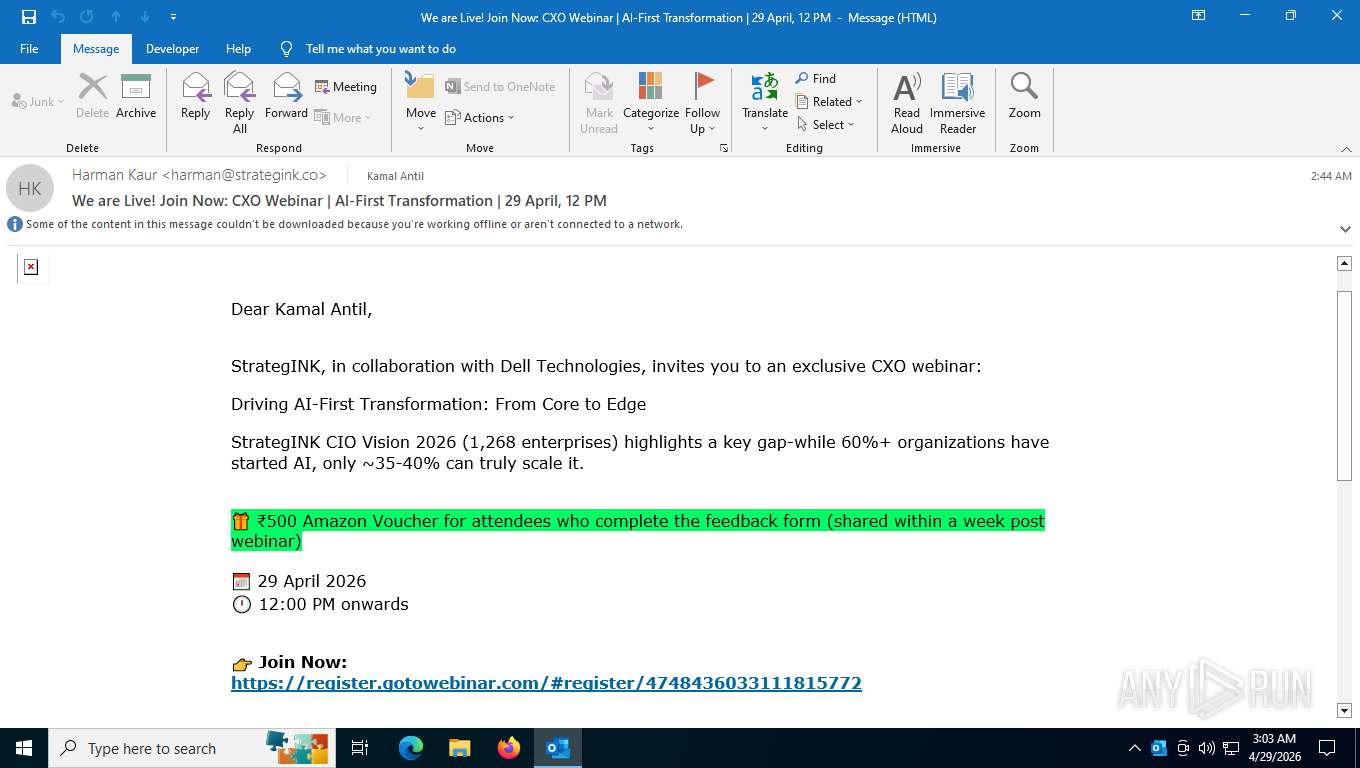Click the received time 2:44 AM

click(x=1331, y=176)
